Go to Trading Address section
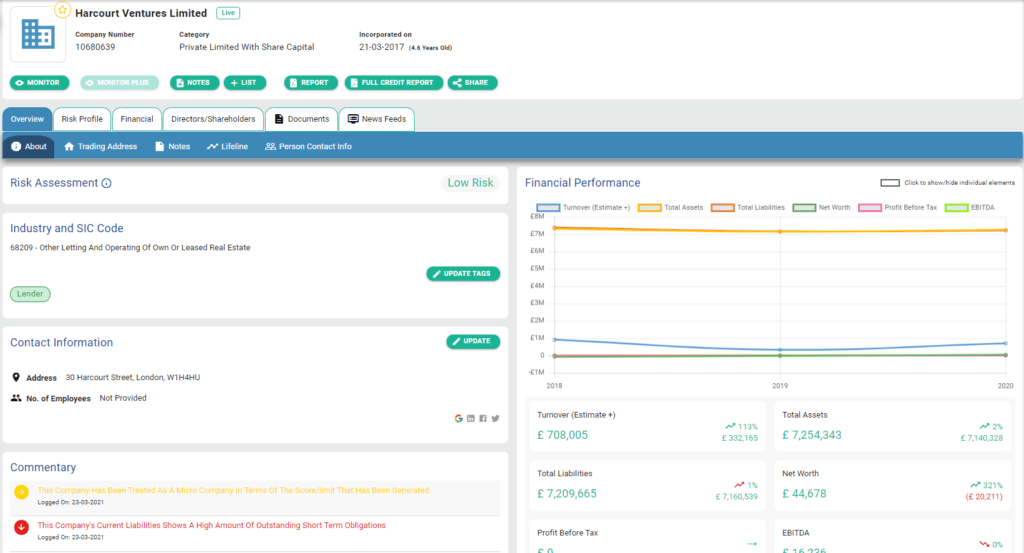The width and height of the screenshot is (1024, 553). tap(101, 146)
